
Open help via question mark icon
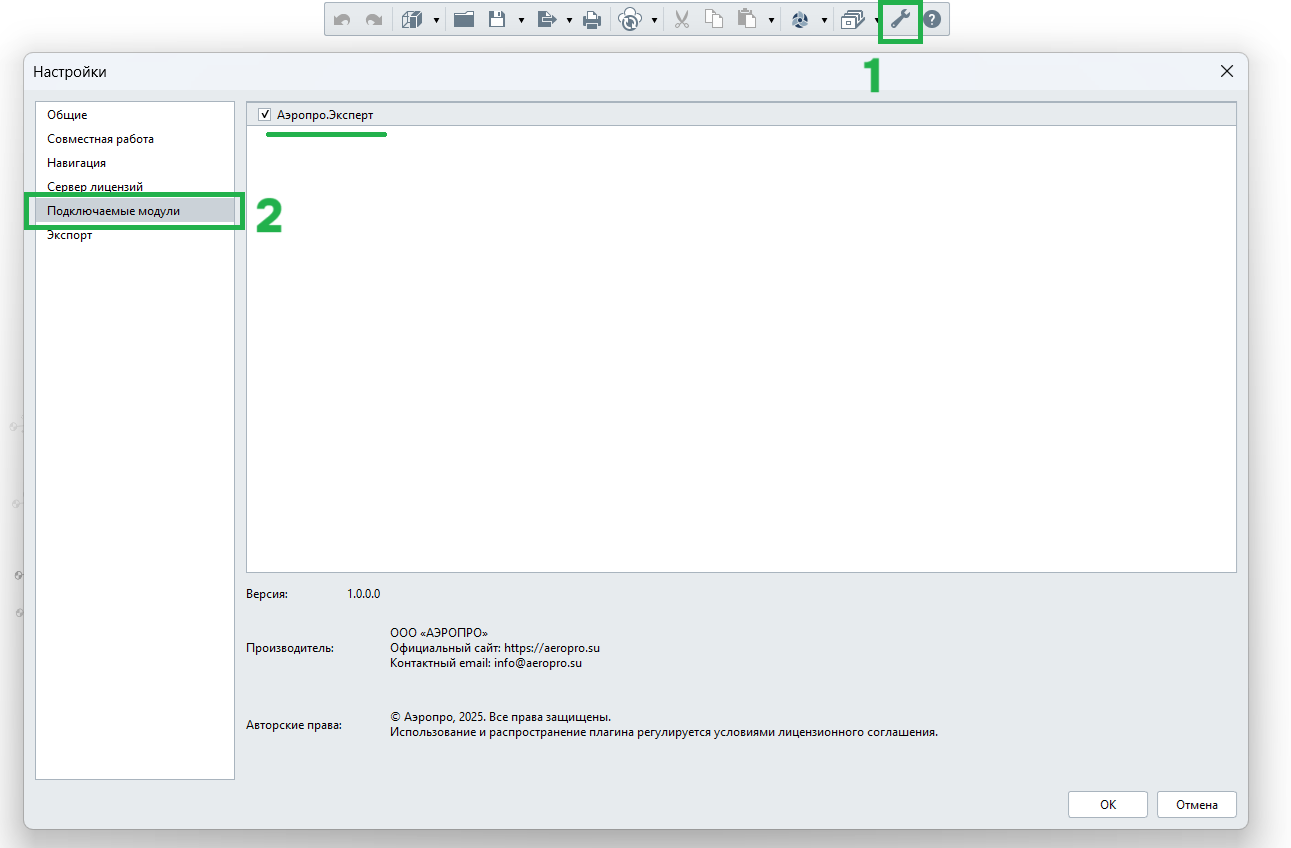click(932, 19)
